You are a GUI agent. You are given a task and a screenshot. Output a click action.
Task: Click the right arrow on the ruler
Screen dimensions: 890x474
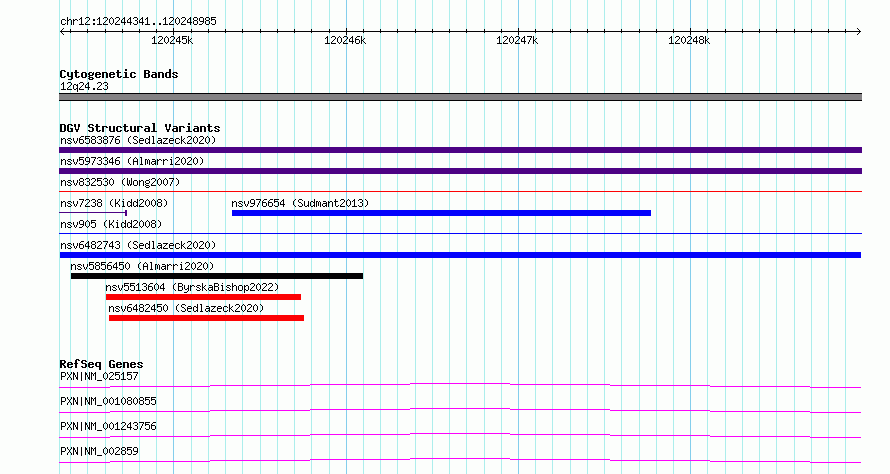859,32
